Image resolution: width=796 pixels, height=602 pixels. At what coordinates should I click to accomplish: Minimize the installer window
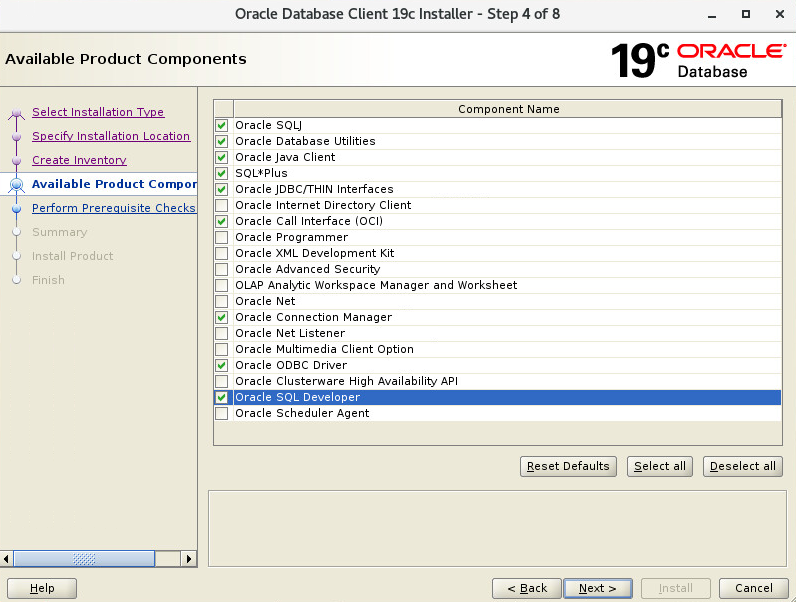(712, 15)
